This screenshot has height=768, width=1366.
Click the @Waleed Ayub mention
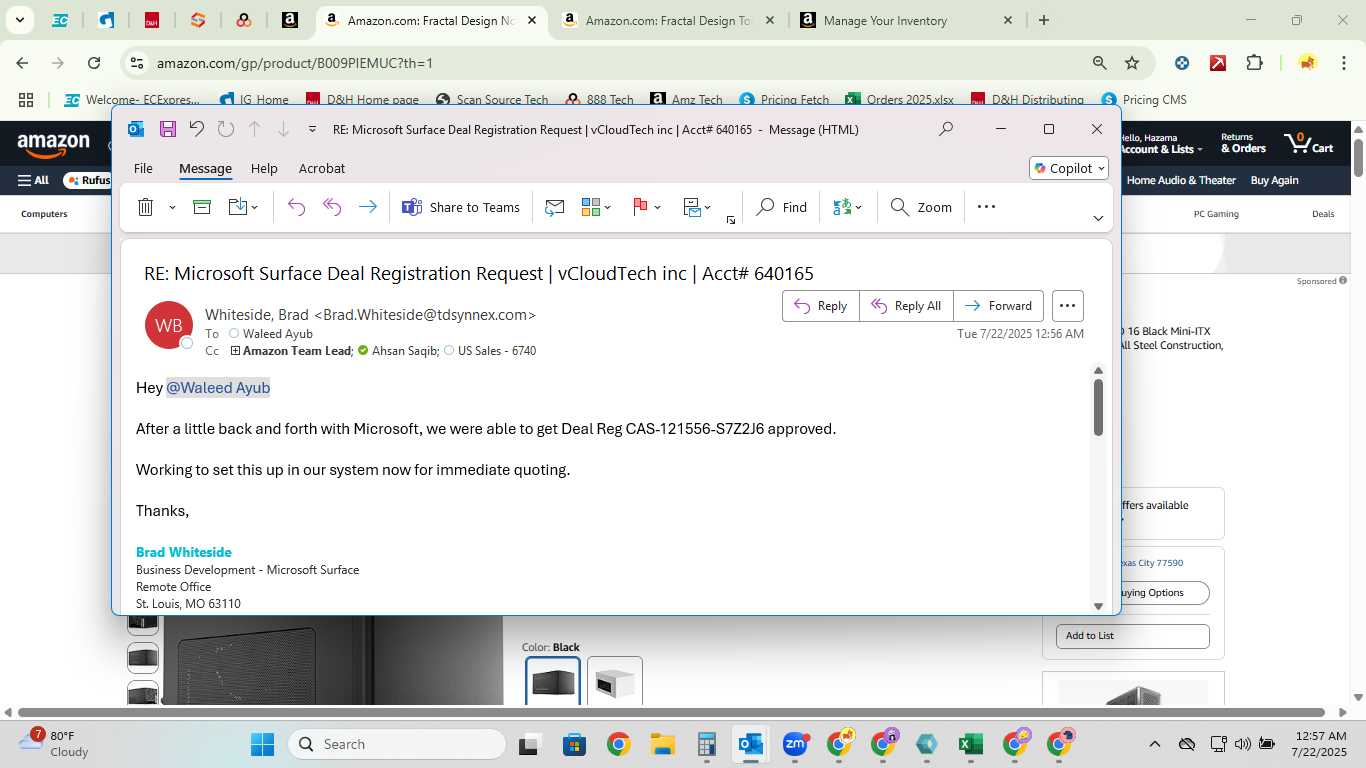coord(218,387)
